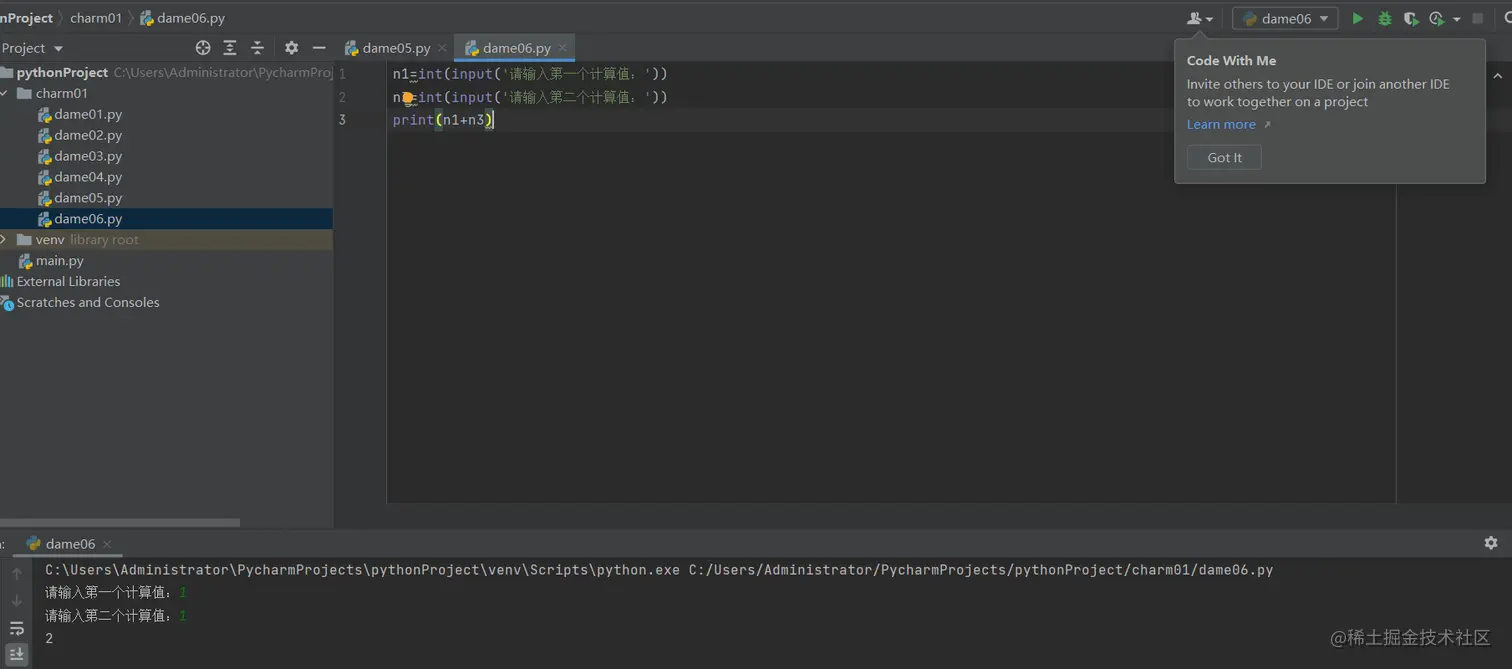Click the dame06.py breadcrumb in navigation bar
1512x669 pixels.
pyautogui.click(x=182, y=18)
